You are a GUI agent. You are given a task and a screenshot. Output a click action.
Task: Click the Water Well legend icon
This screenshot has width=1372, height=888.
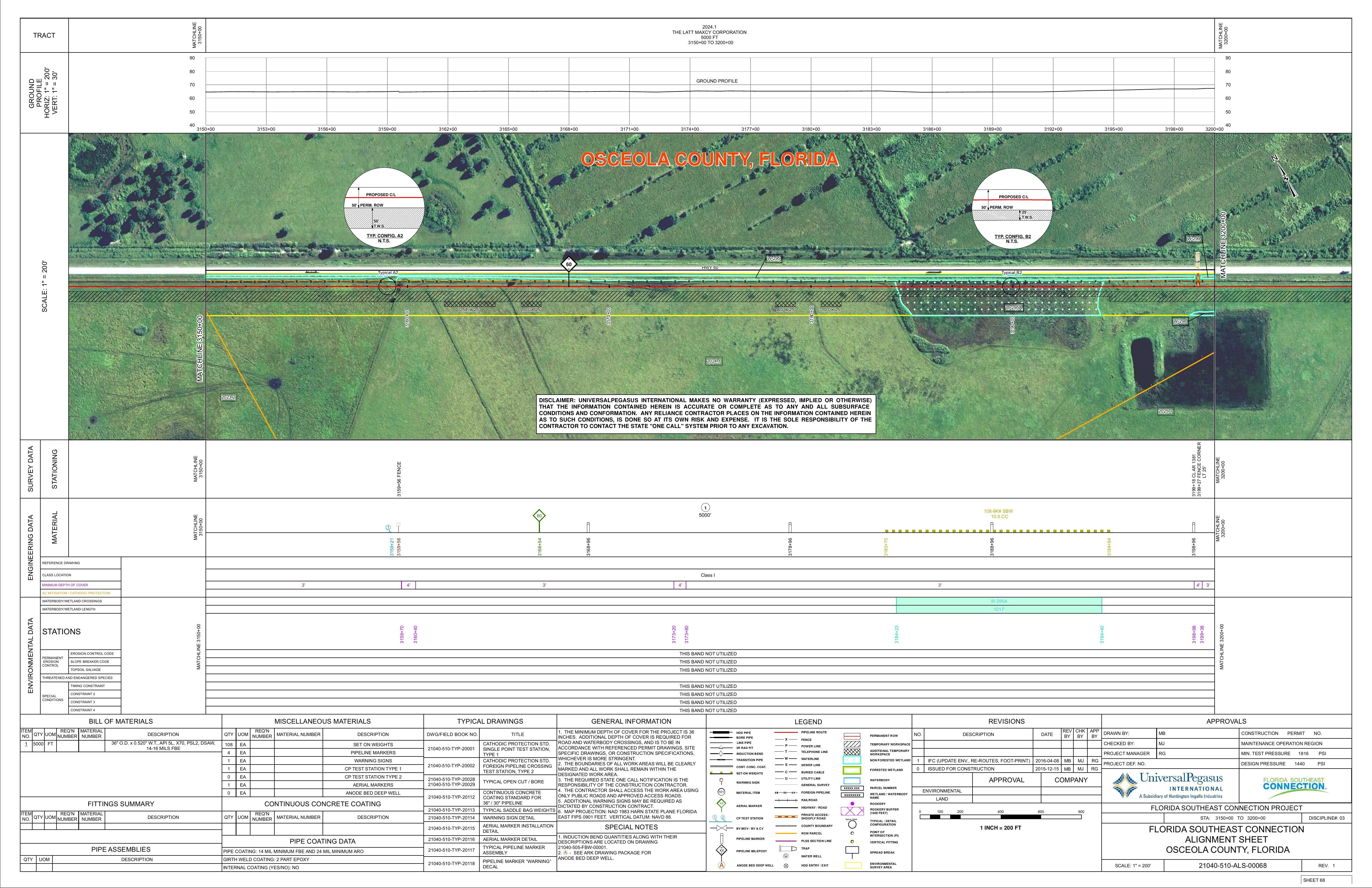(x=786, y=856)
